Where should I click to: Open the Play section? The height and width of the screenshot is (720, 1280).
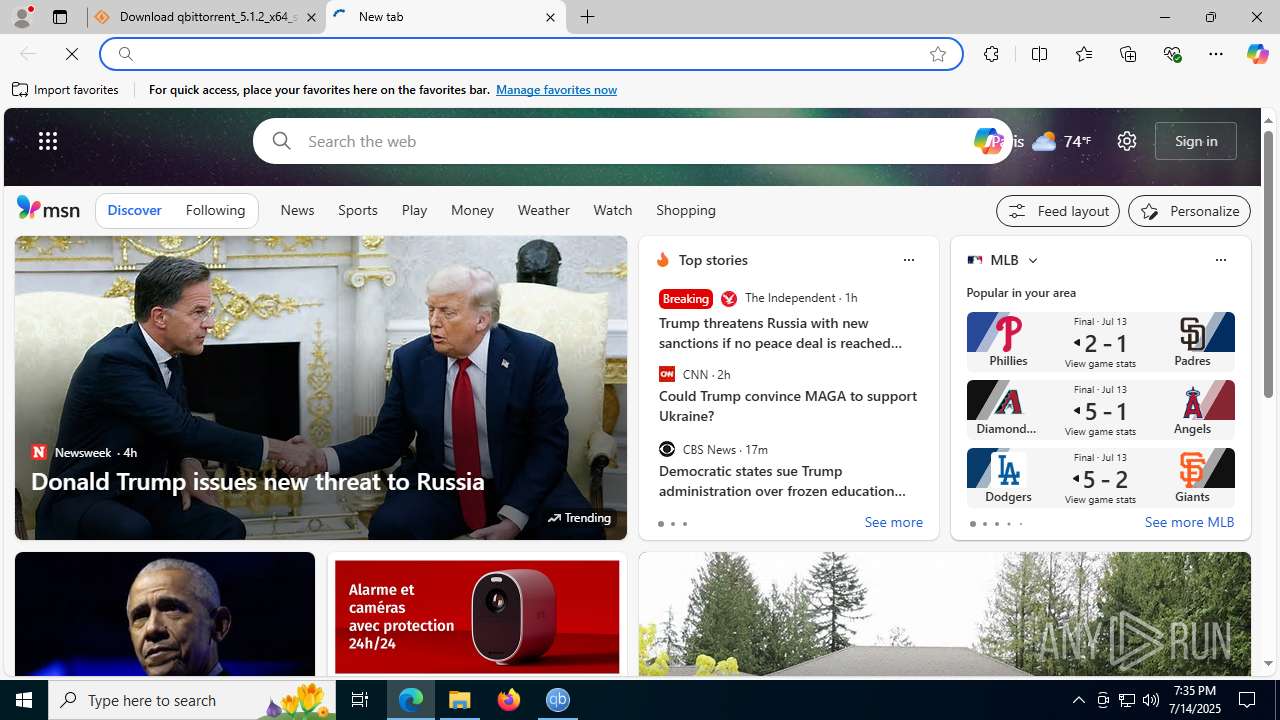[x=414, y=210]
